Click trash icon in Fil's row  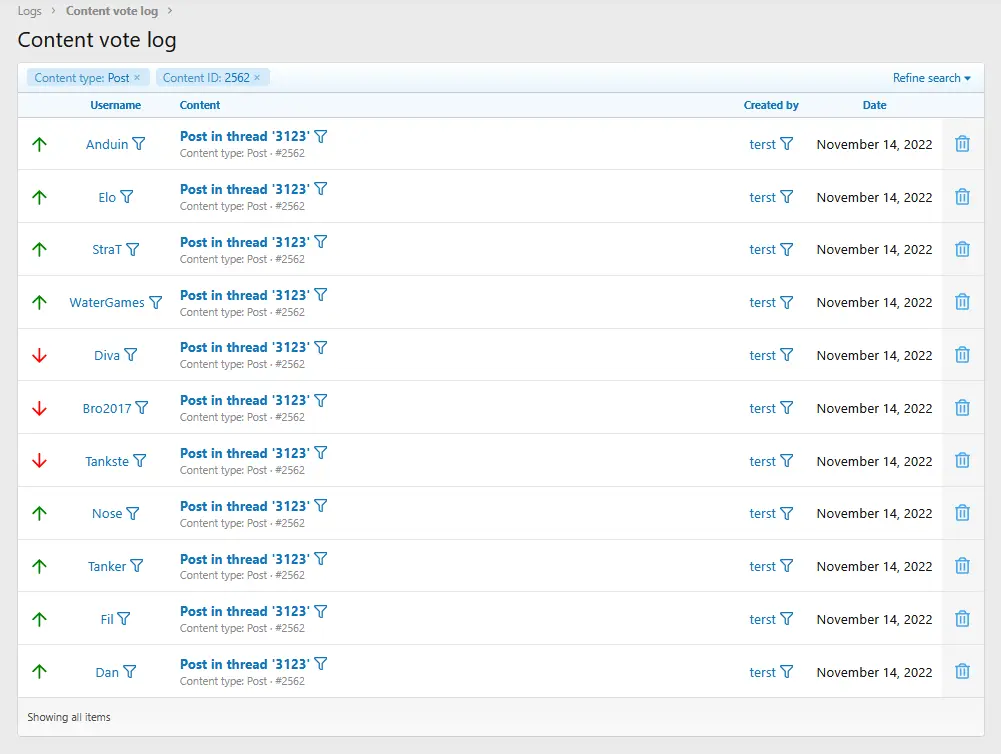click(x=962, y=619)
